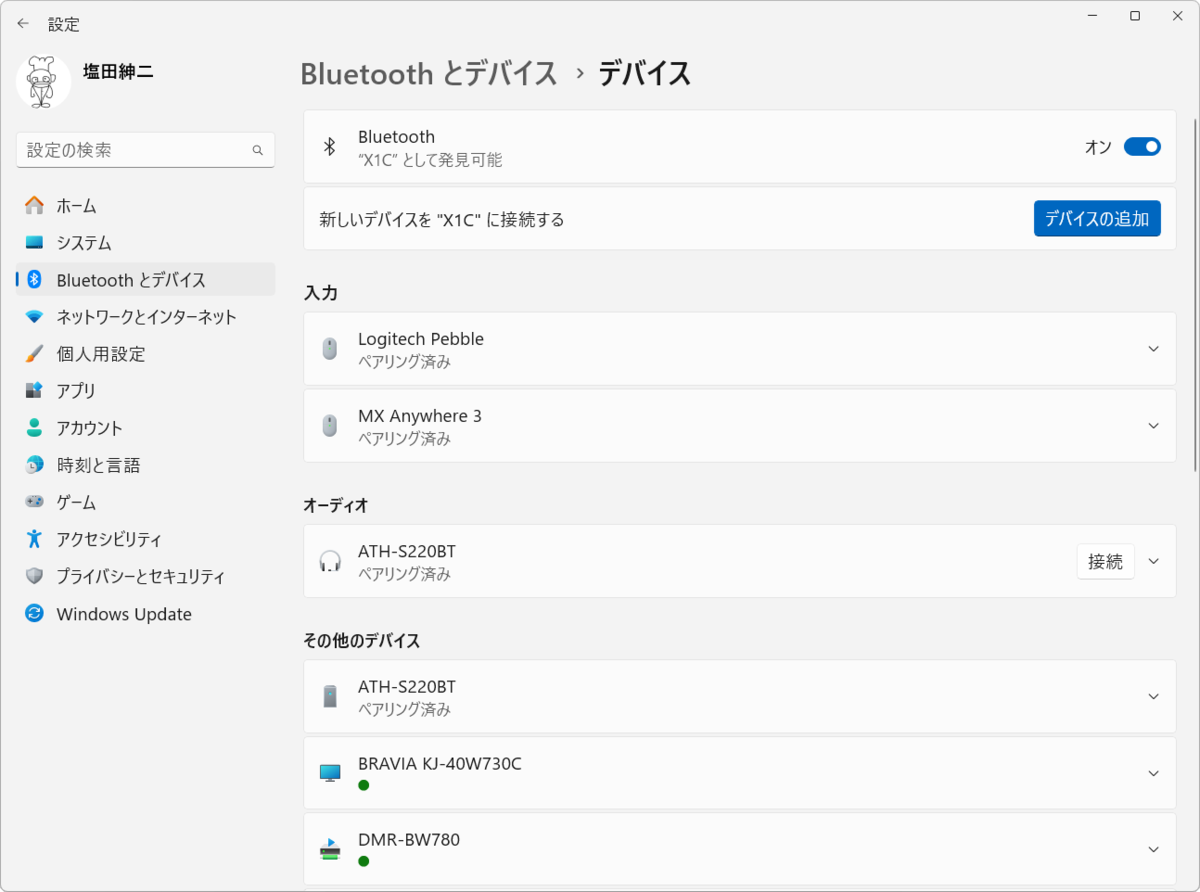Select アクセシビリティ in the sidebar
This screenshot has width=1200, height=892.
(34, 539)
